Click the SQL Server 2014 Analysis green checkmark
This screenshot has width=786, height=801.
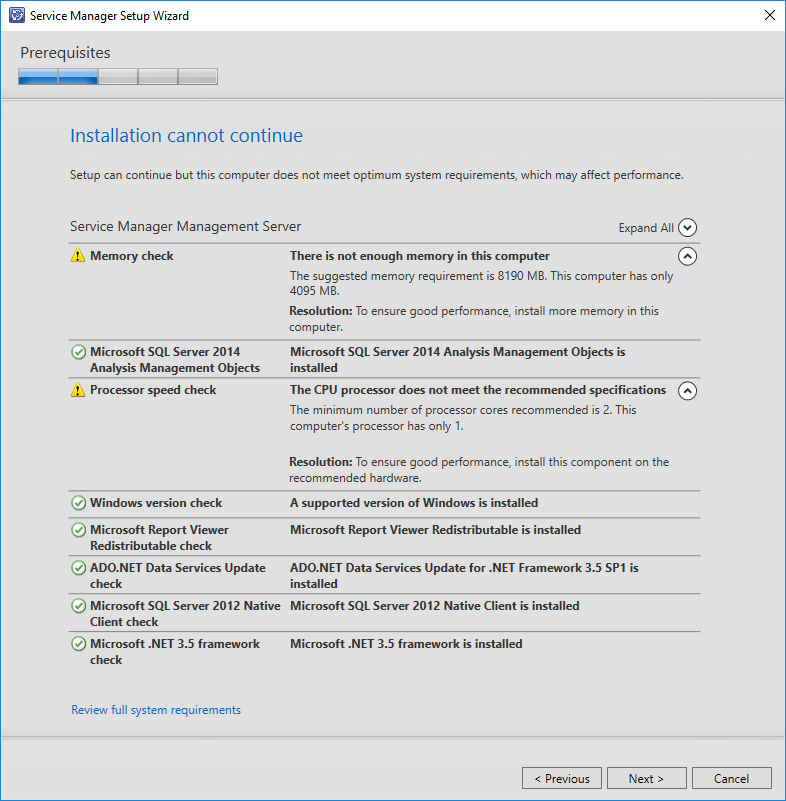coord(78,352)
